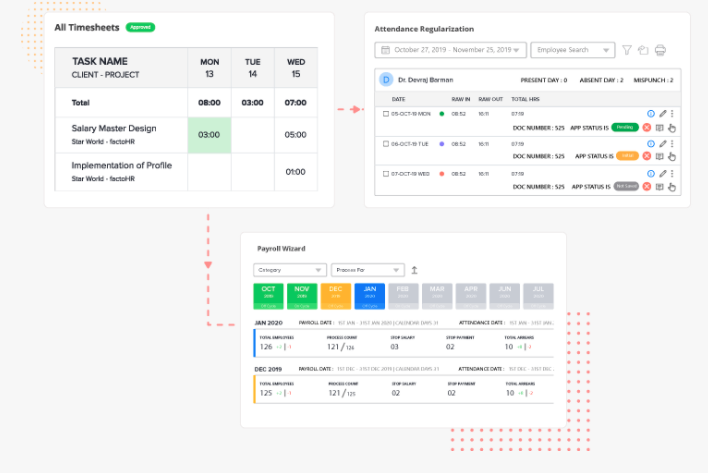Tick the checkbox for 06-OCT-19 TUE
This screenshot has width=708, height=473.
[x=386, y=144]
